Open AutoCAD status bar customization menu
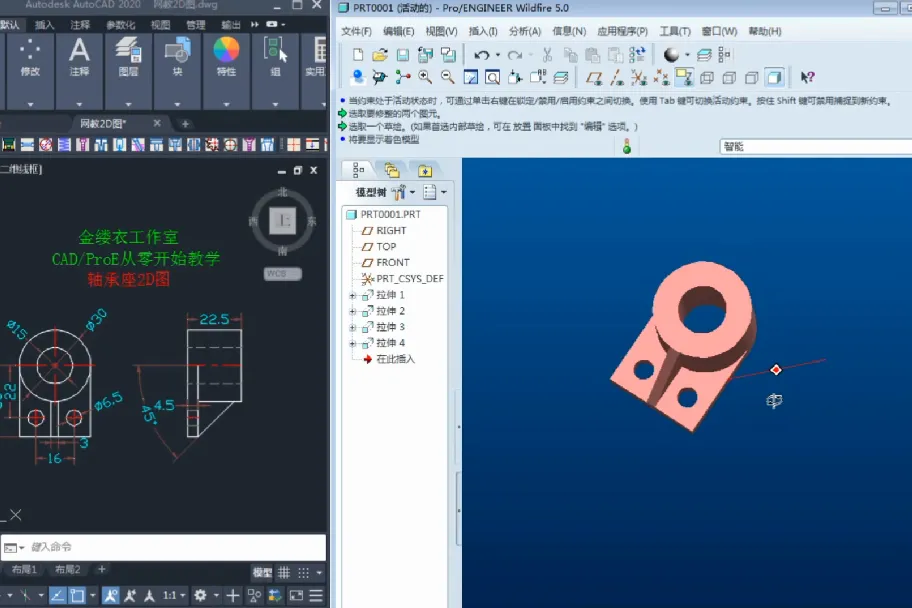 coord(316,595)
